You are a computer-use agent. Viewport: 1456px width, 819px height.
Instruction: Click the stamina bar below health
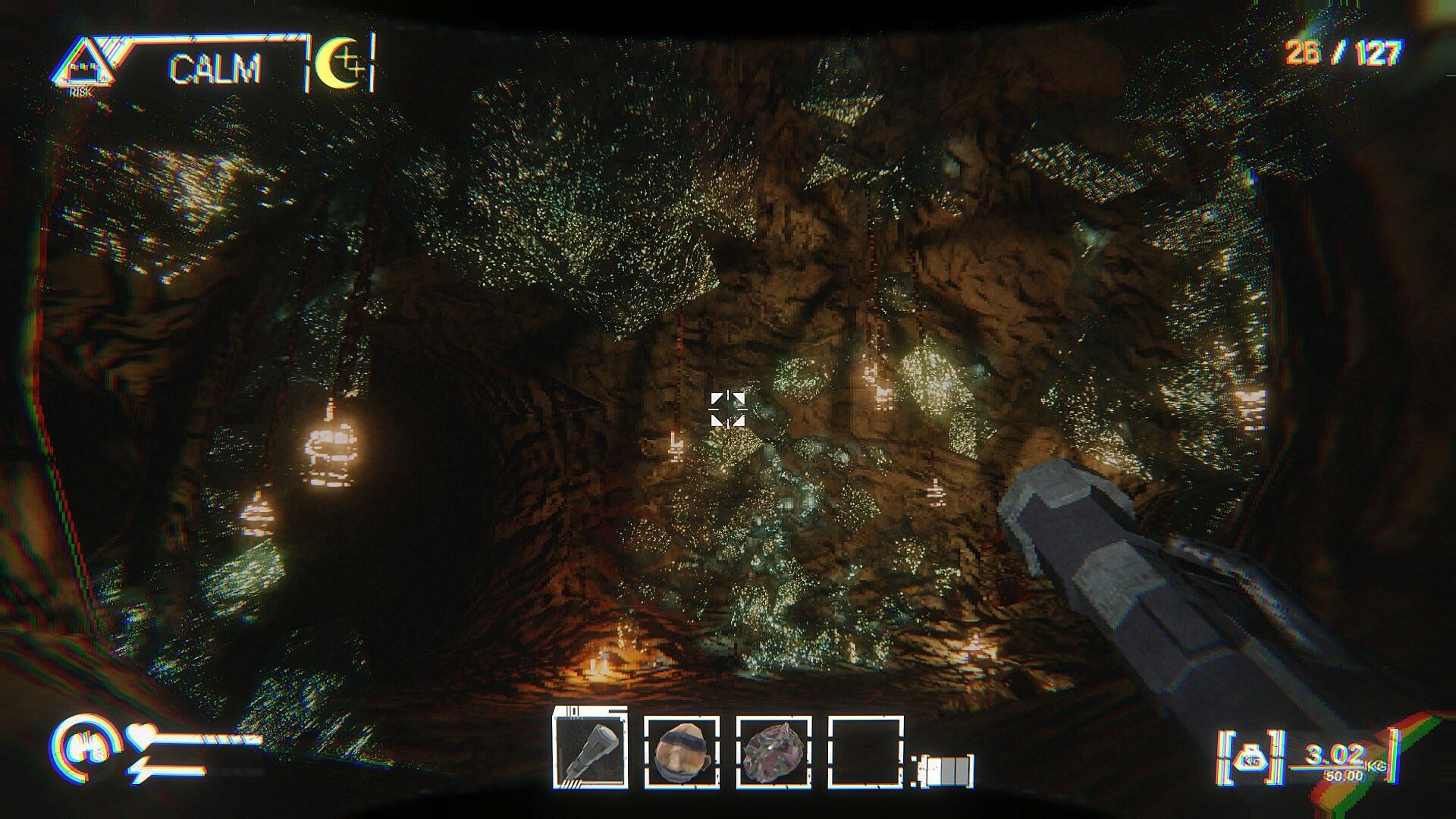[x=178, y=770]
